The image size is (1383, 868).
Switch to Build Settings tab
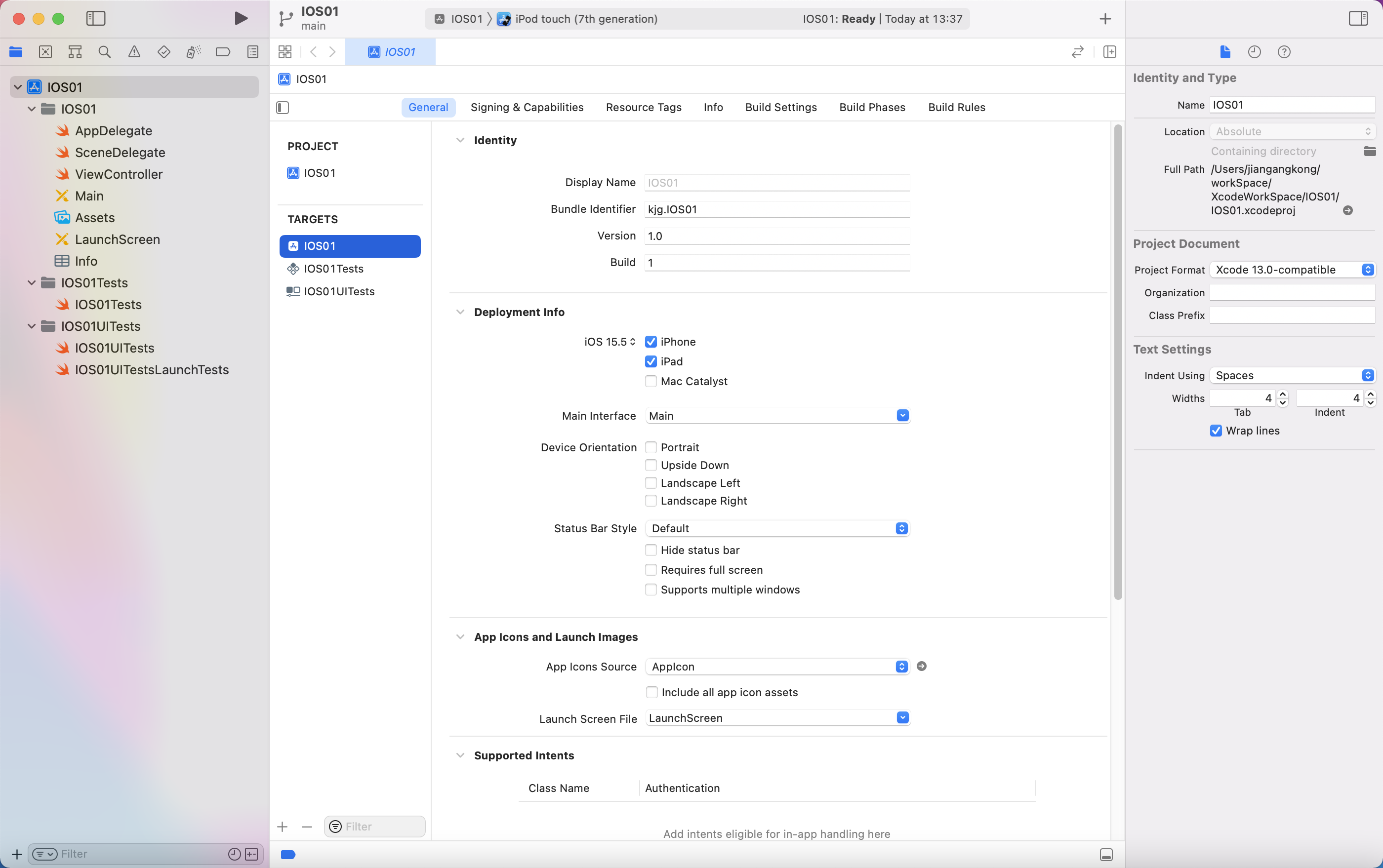[x=780, y=107]
